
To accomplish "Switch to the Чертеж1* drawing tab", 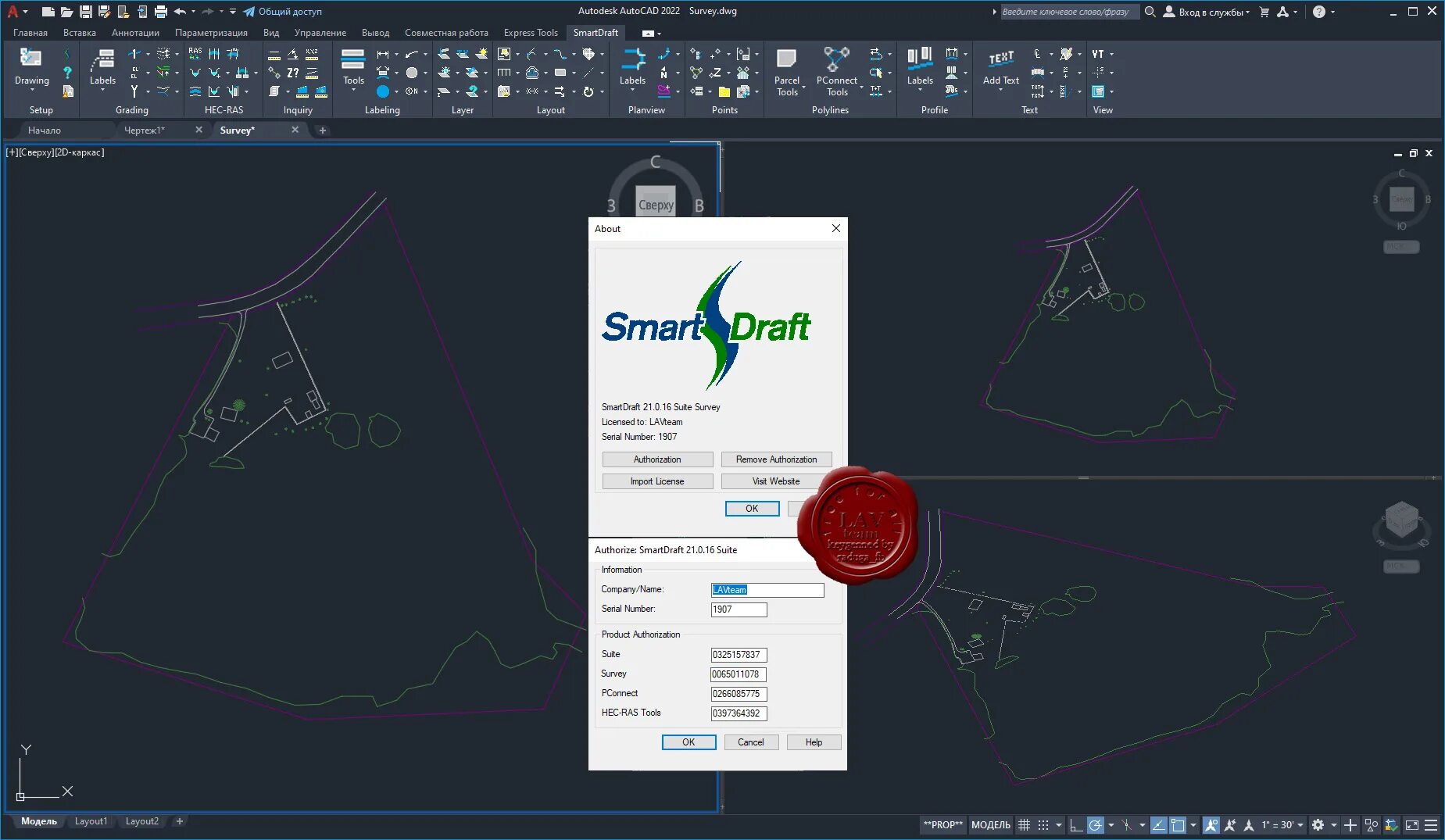I will click(145, 130).
